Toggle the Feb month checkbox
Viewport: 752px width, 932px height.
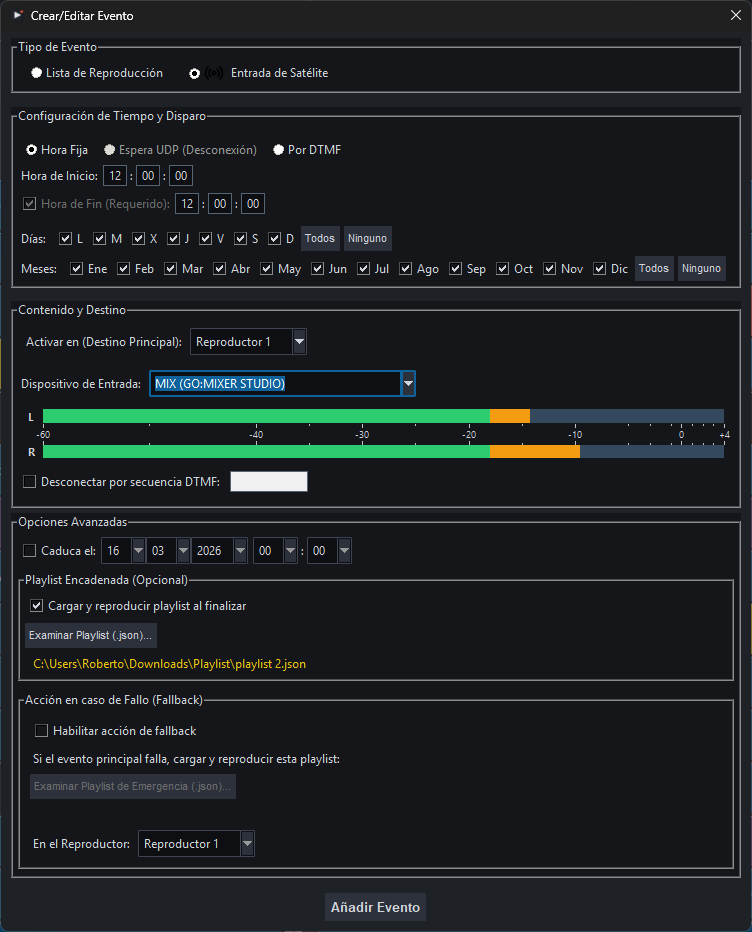123,269
